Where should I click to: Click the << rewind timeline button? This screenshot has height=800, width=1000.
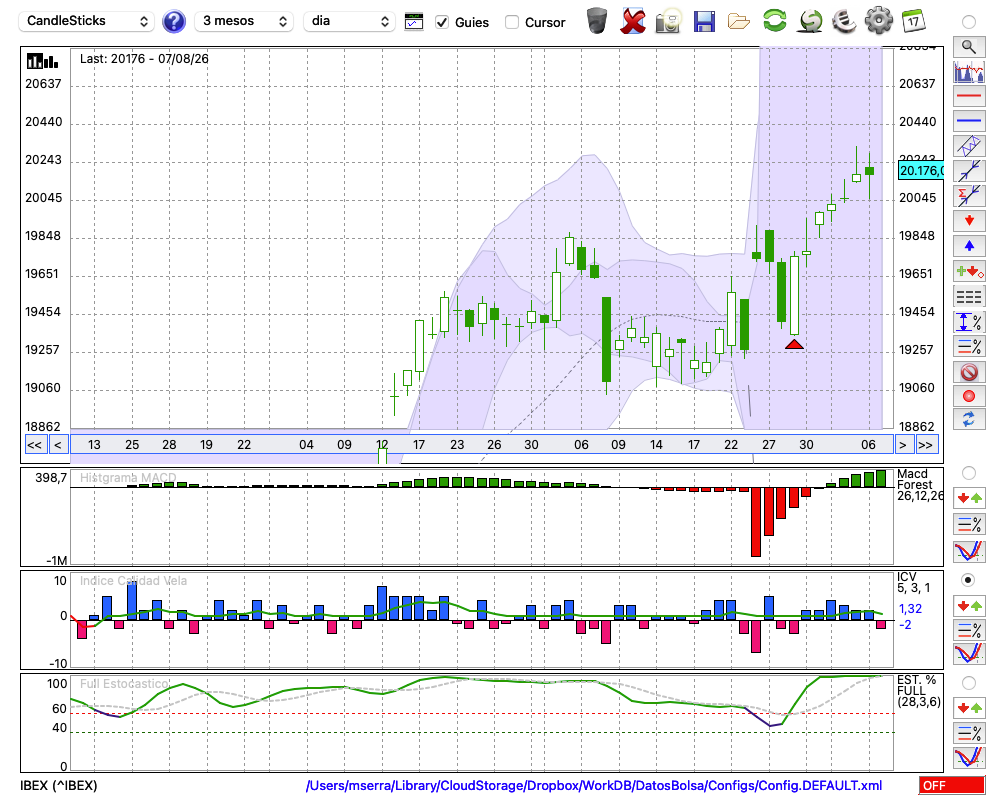34,445
